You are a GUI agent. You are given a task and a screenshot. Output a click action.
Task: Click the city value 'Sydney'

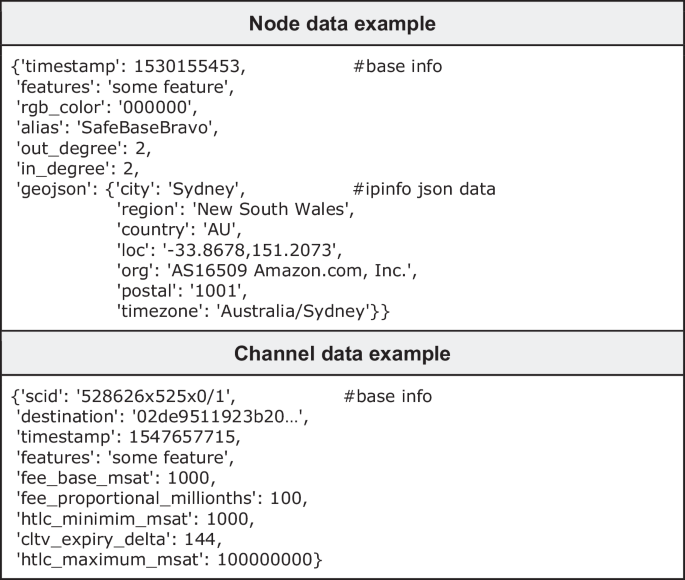point(206,189)
